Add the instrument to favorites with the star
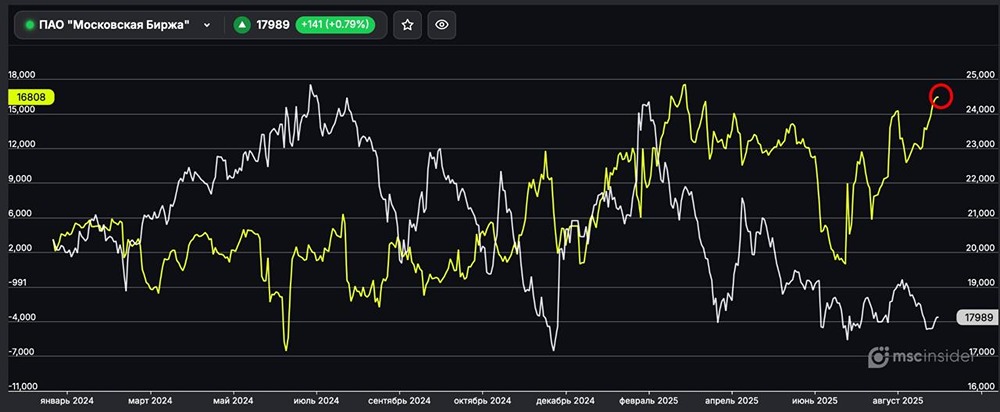This screenshot has height=412, width=1000. (x=408, y=25)
